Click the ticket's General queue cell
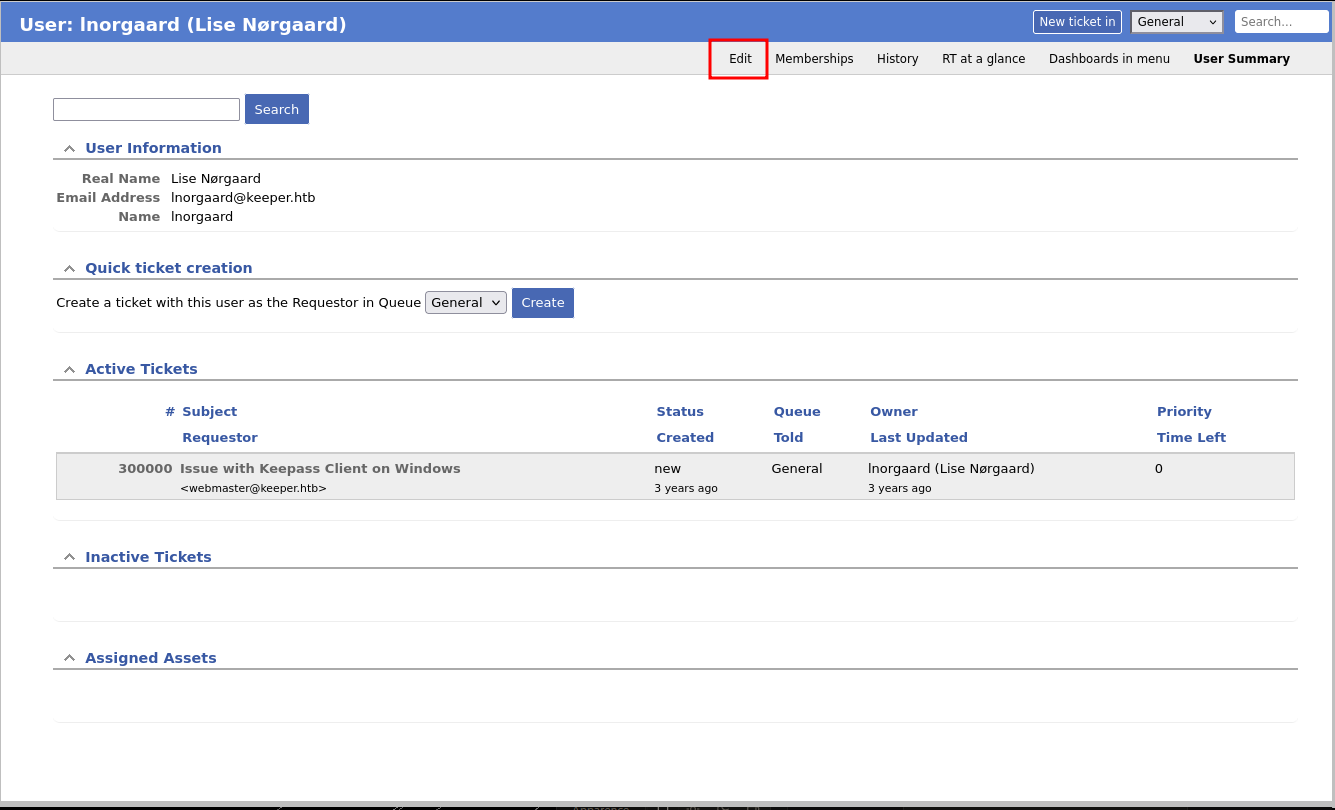This screenshot has height=810, width=1335. [x=797, y=469]
